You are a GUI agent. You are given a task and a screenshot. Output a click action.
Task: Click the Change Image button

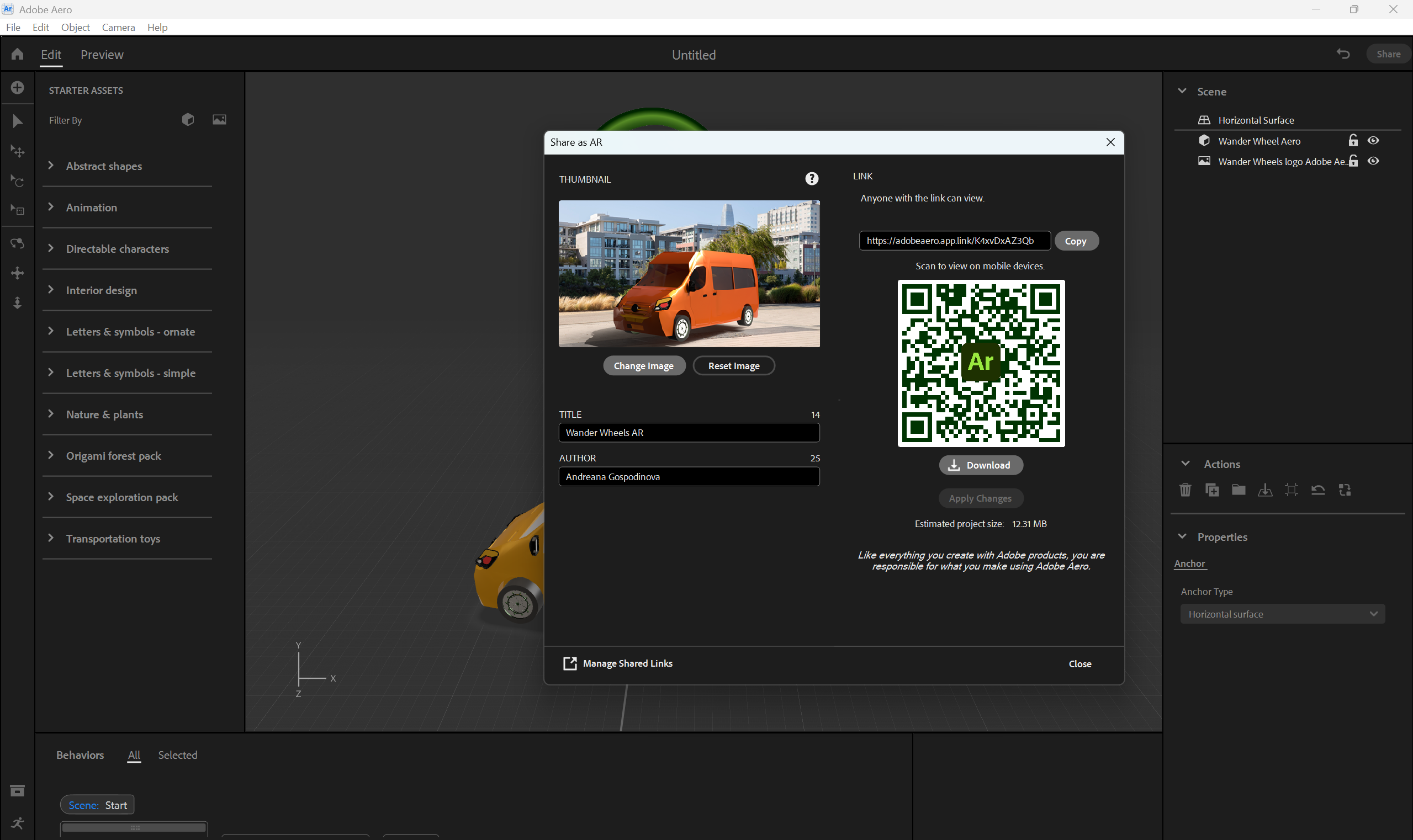(644, 366)
